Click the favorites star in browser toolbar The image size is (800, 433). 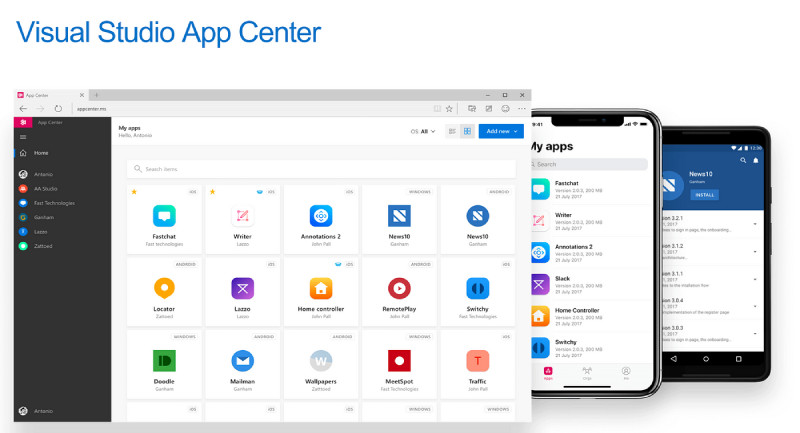click(x=449, y=109)
